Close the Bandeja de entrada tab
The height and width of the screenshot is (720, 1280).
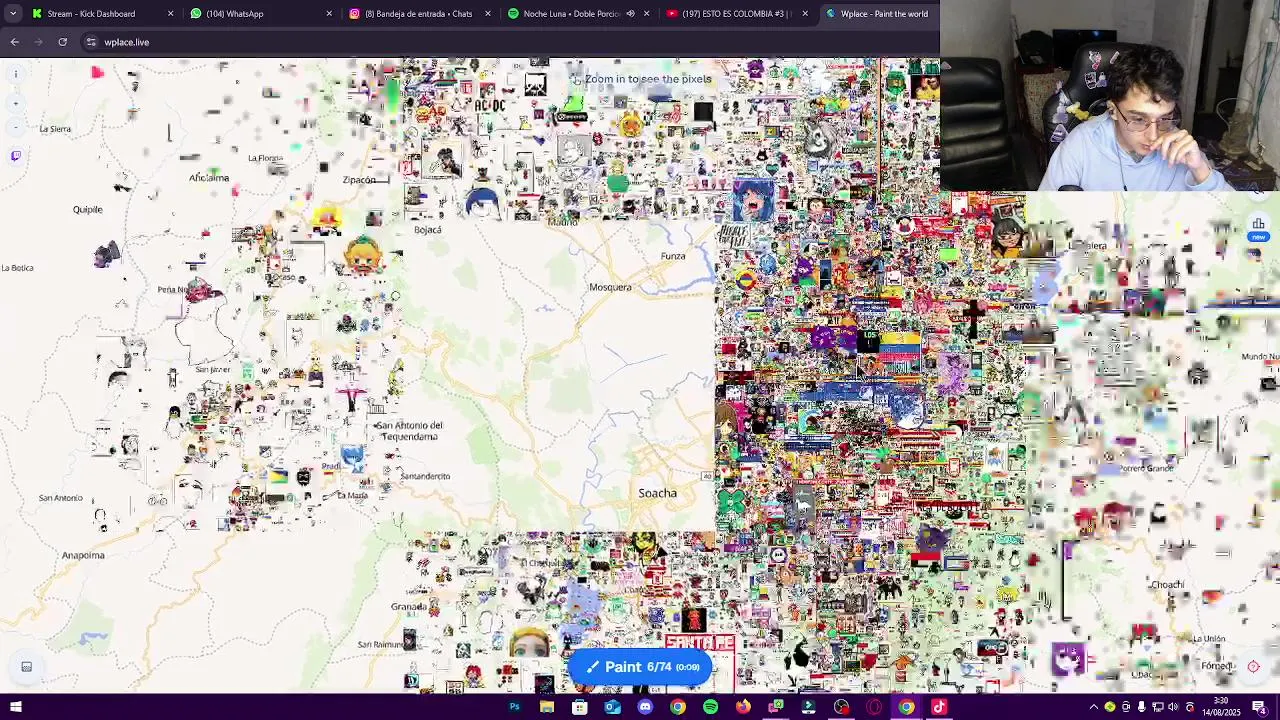coord(488,14)
